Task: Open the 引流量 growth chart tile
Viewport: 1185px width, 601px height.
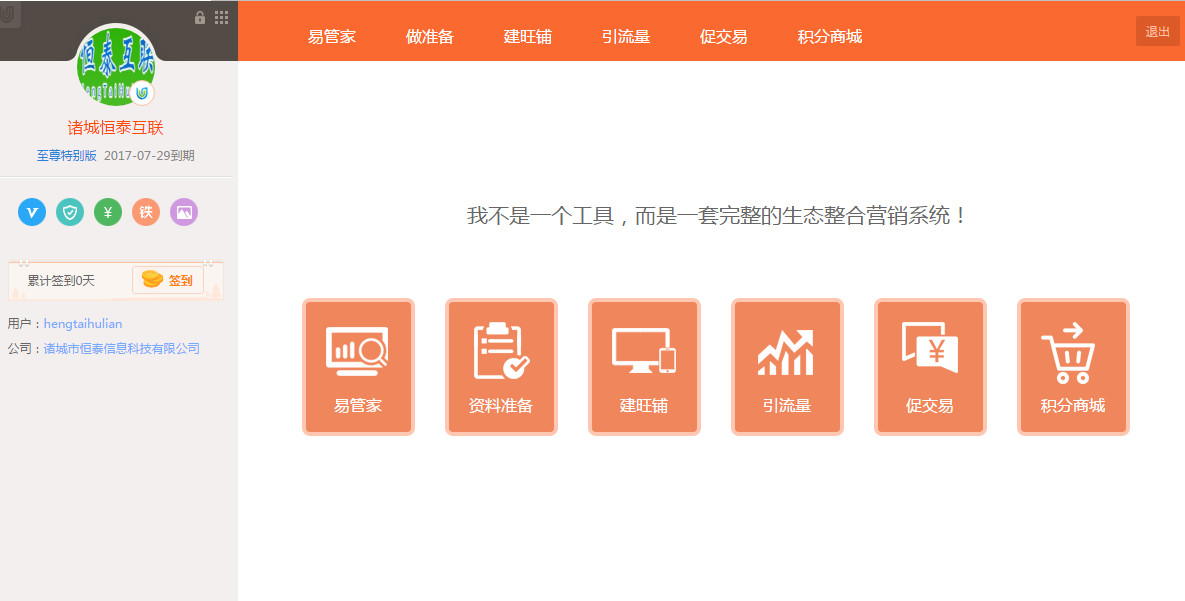Action: 787,367
